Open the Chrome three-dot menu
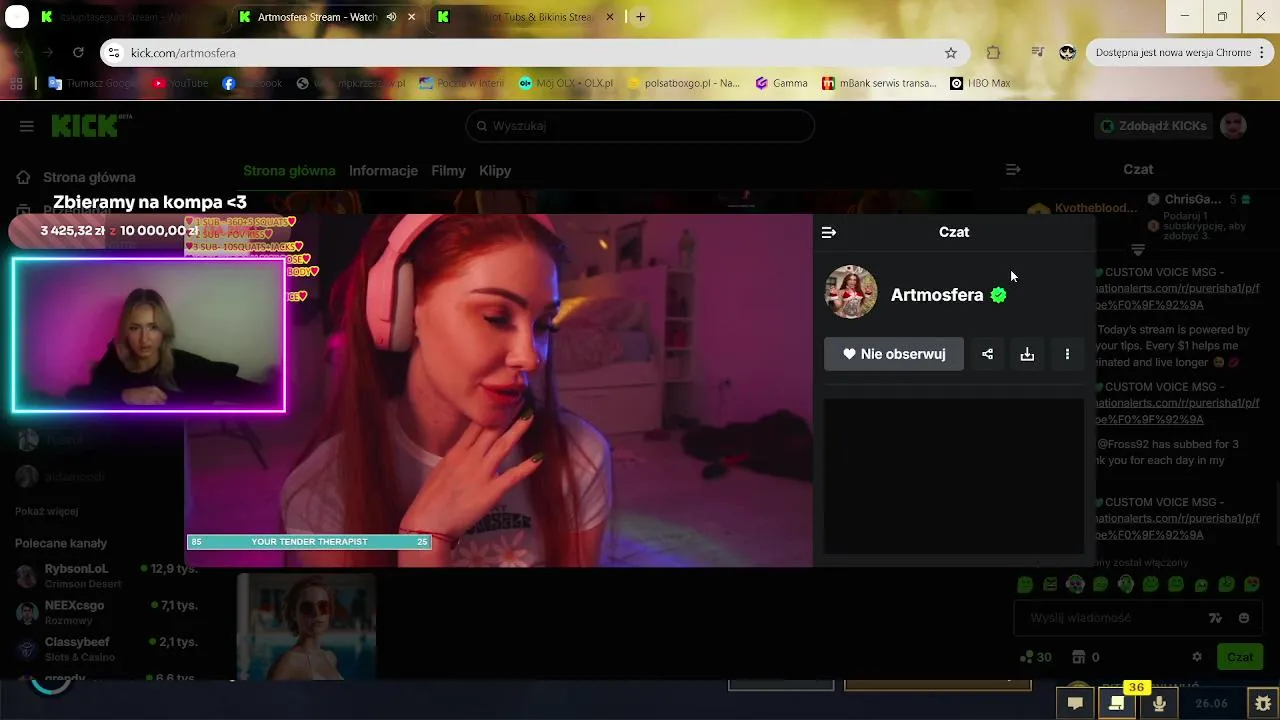The height and width of the screenshot is (720, 1280). [1262, 53]
